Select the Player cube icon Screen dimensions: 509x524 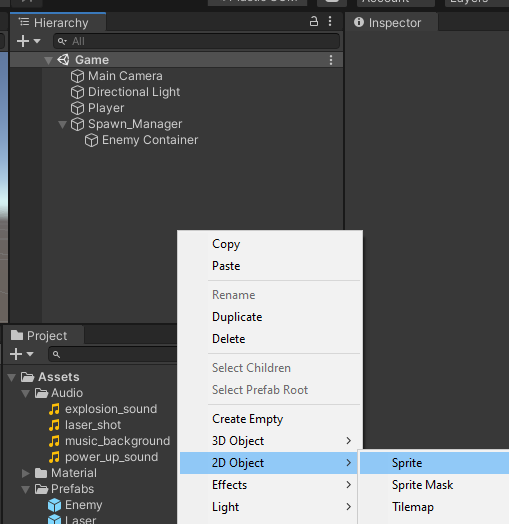pyautogui.click(x=78, y=108)
